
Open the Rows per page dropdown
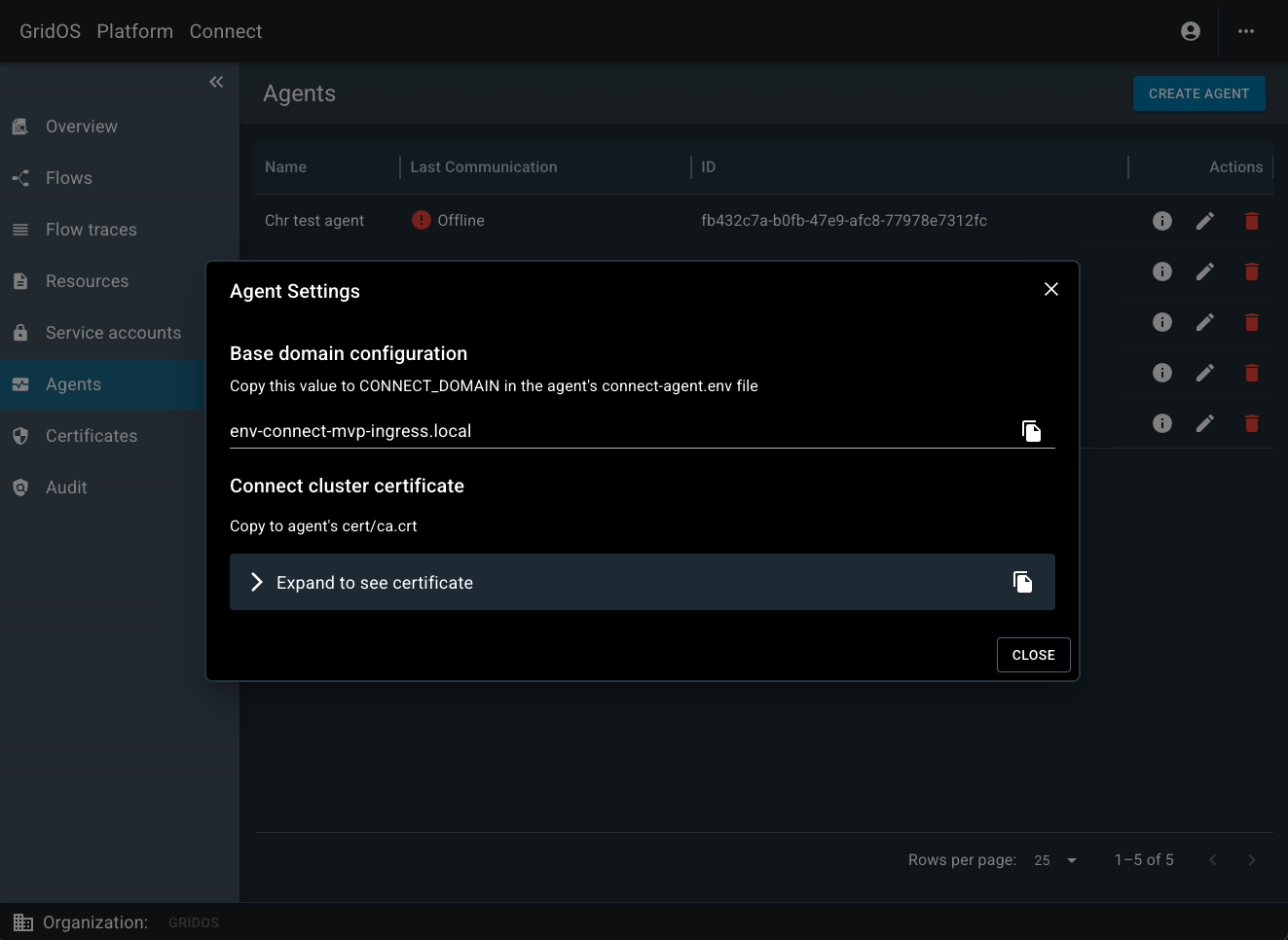(1055, 860)
